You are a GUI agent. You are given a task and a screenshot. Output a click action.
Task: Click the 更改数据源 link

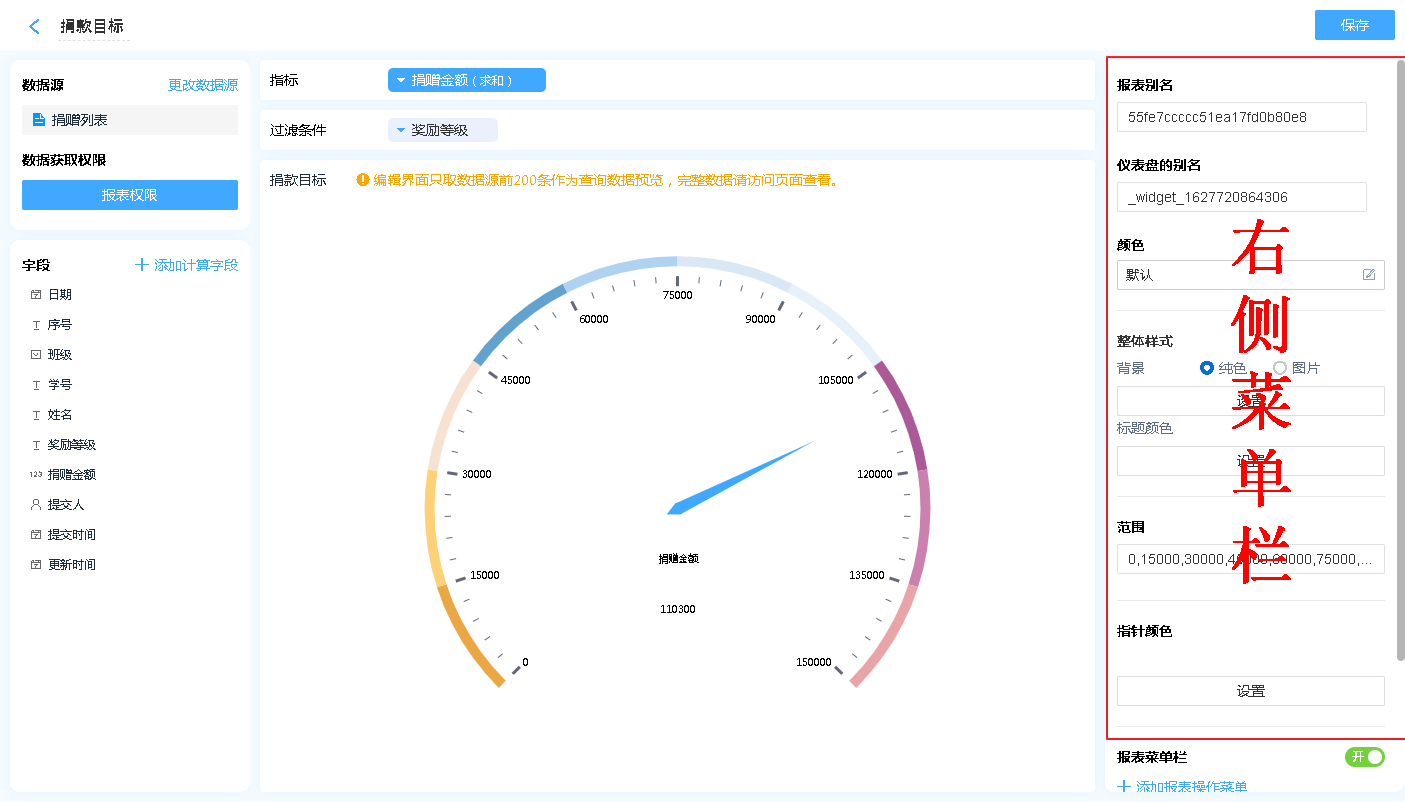click(203, 86)
